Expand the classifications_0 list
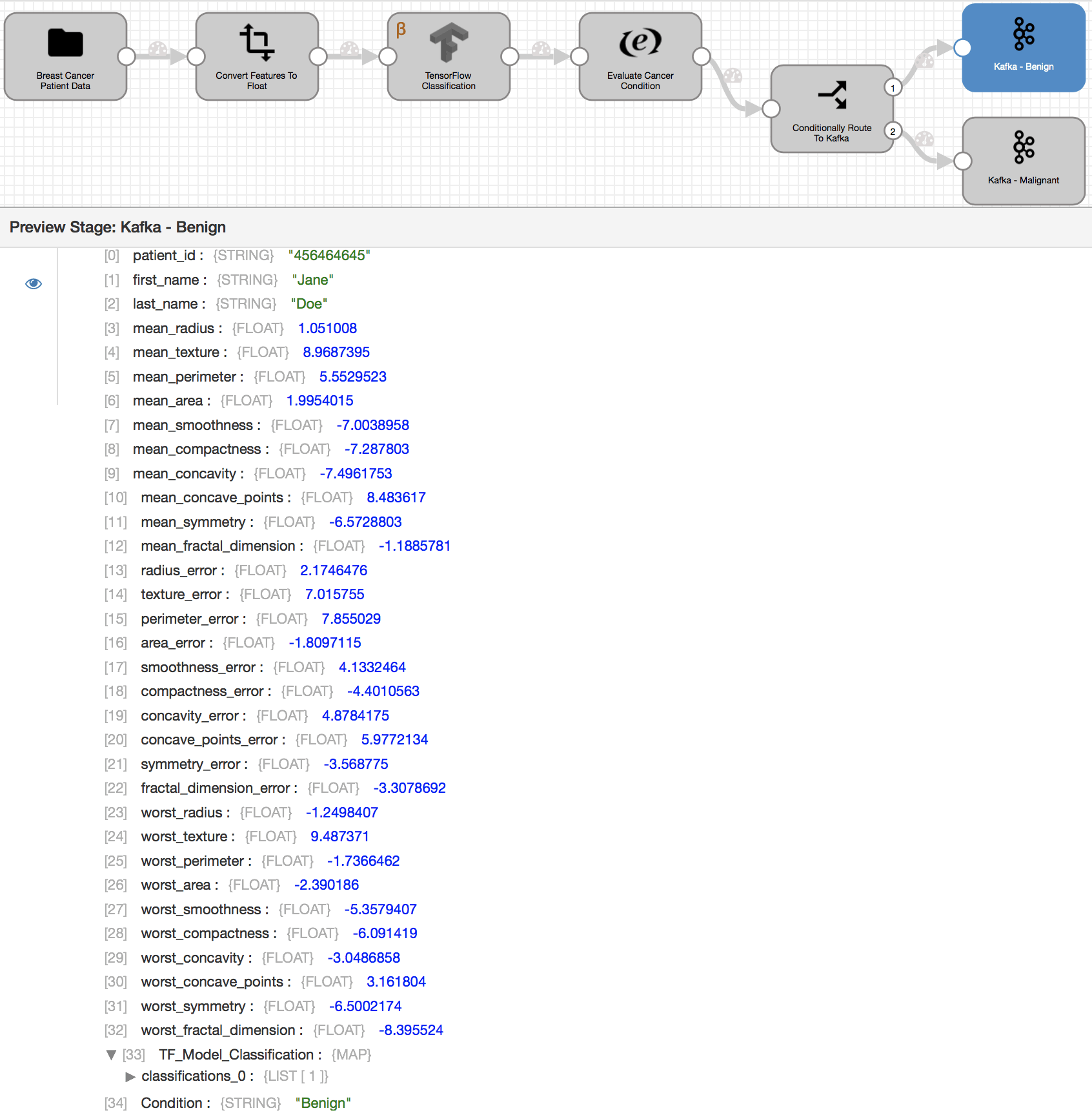 pyautogui.click(x=130, y=1076)
